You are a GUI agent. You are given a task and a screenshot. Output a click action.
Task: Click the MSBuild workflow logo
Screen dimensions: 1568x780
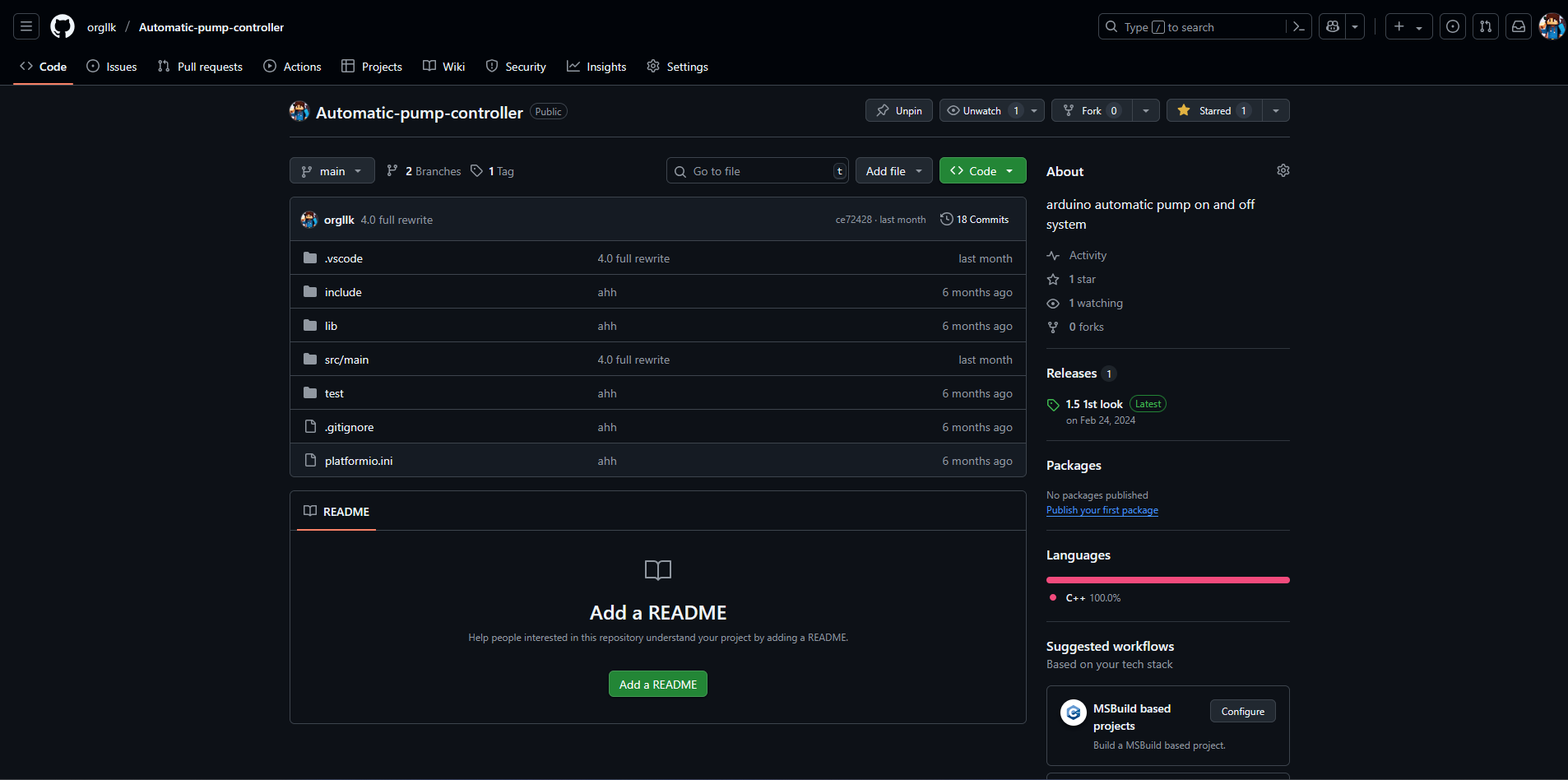[x=1074, y=713]
